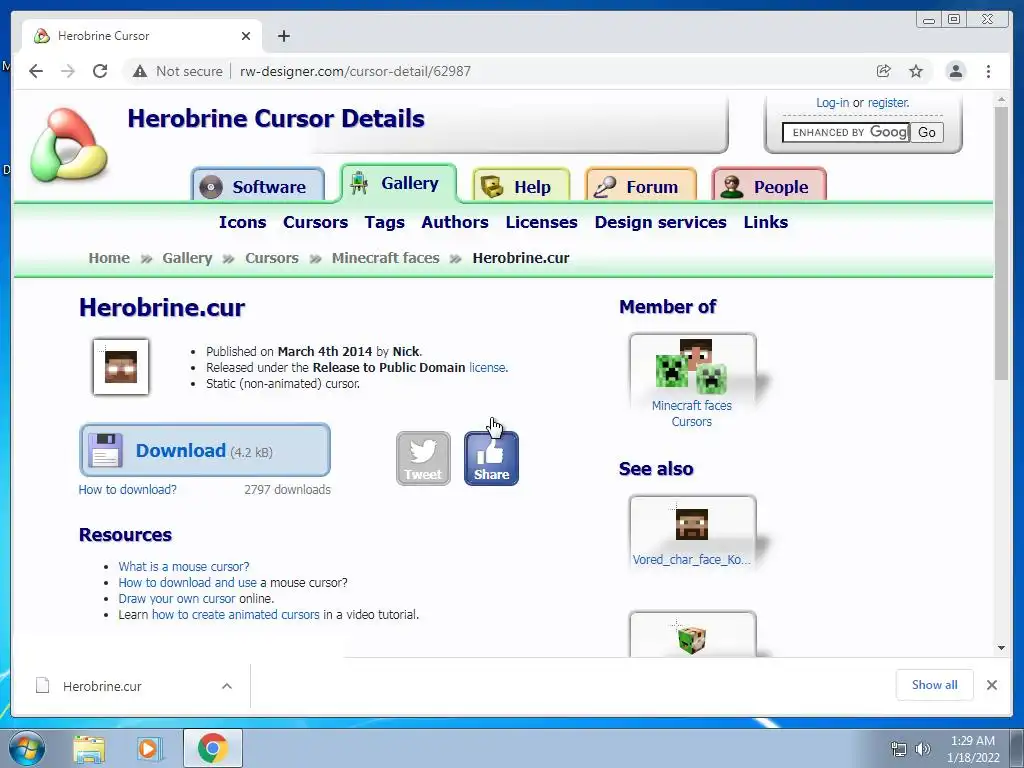1024x768 pixels.
Task: Open the Licenses submenu item
Action: pyautogui.click(x=541, y=222)
